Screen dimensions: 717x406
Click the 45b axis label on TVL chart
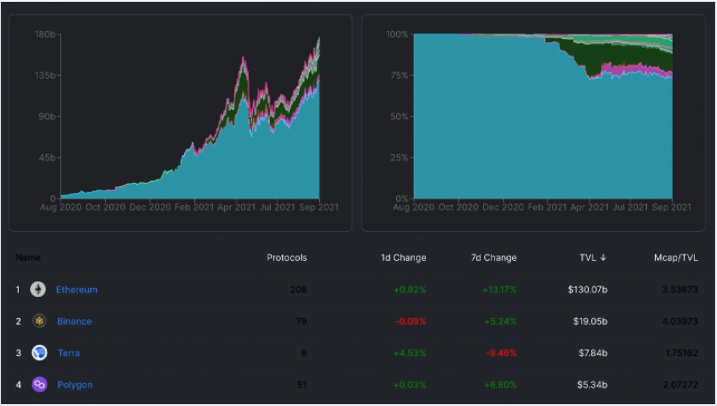click(47, 157)
